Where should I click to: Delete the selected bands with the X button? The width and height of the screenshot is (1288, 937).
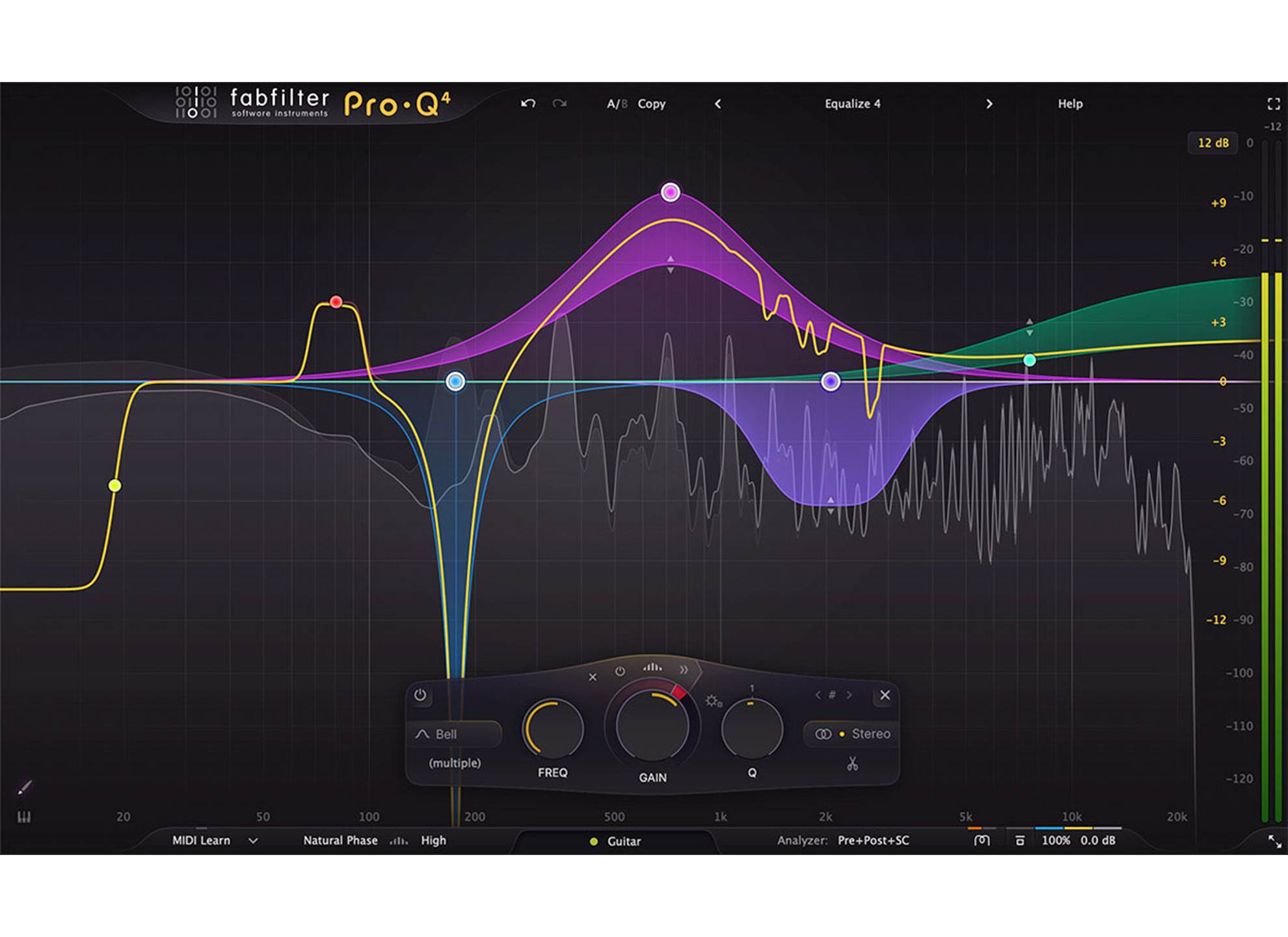[x=885, y=695]
